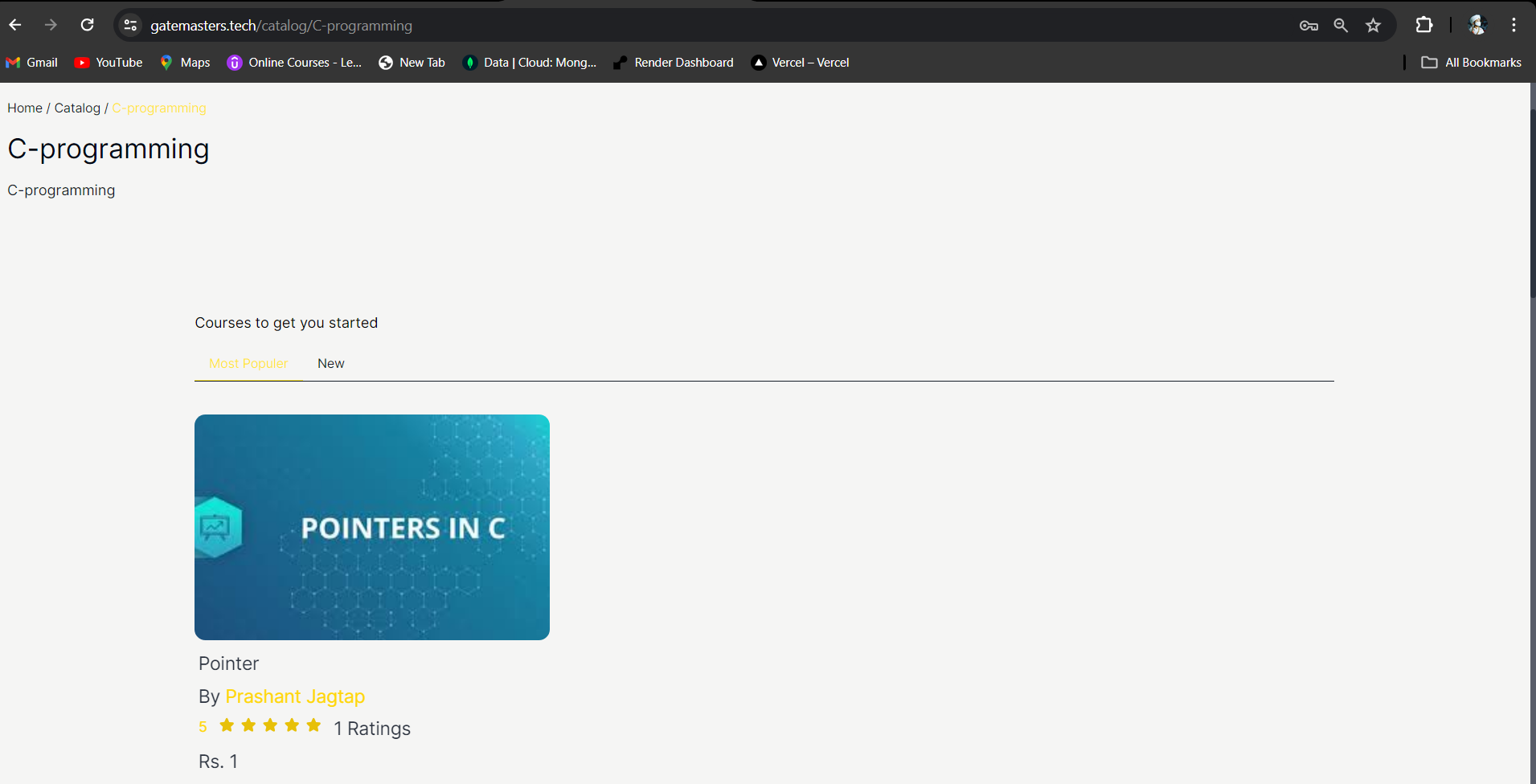Open the Chrome three-dot menu
This screenshot has width=1536, height=784.
pyautogui.click(x=1514, y=25)
